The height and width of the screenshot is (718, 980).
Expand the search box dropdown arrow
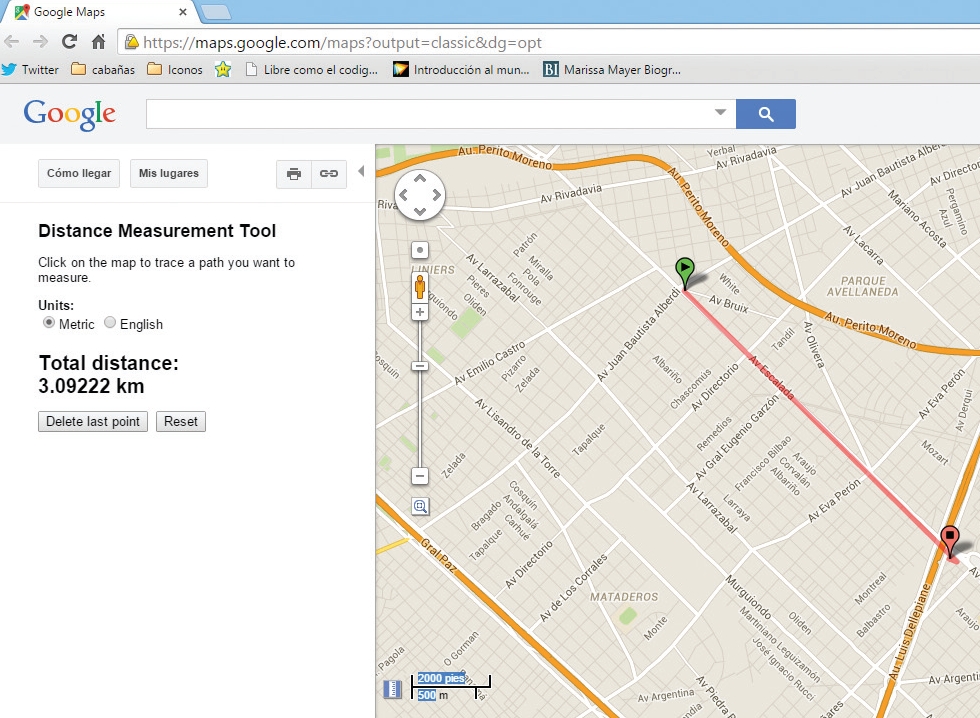tap(721, 112)
